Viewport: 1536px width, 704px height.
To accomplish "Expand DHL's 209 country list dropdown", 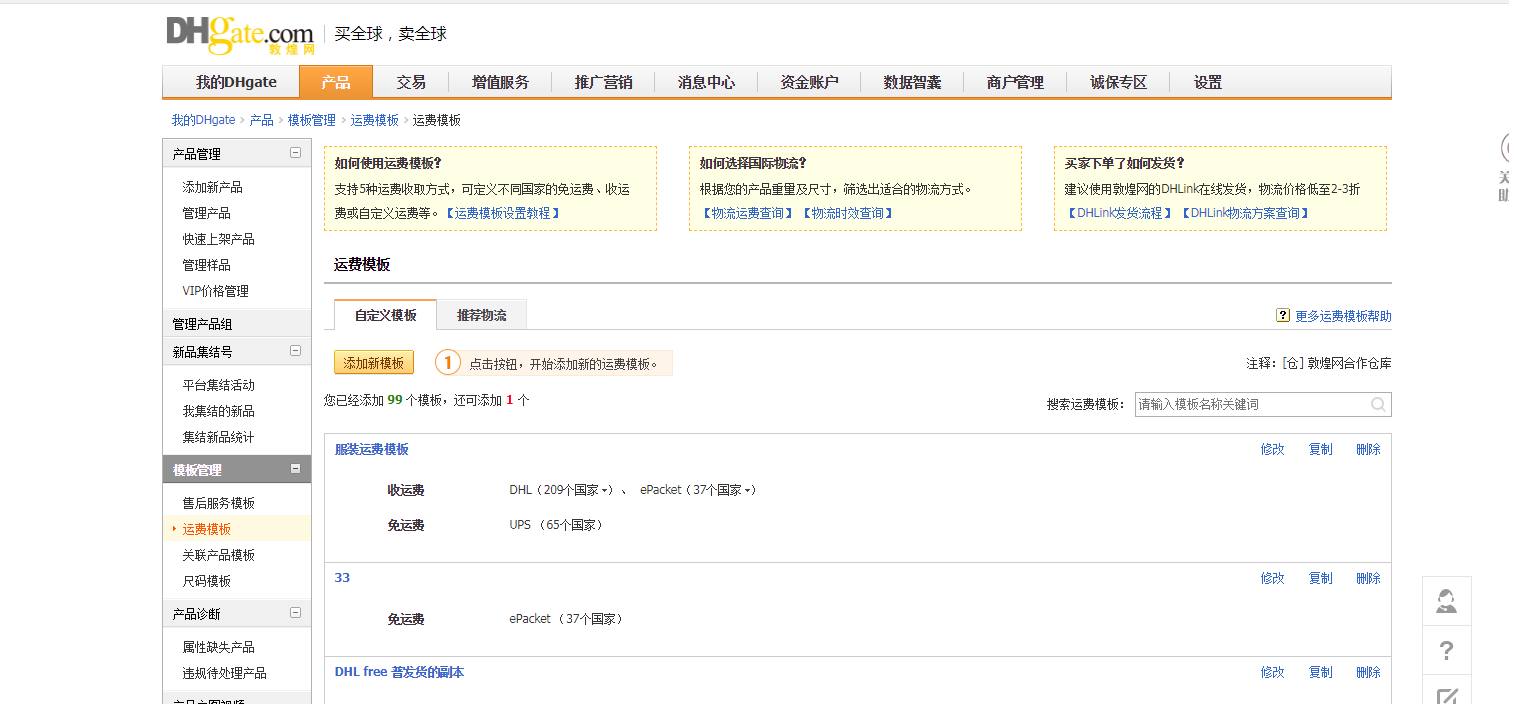I will (606, 490).
